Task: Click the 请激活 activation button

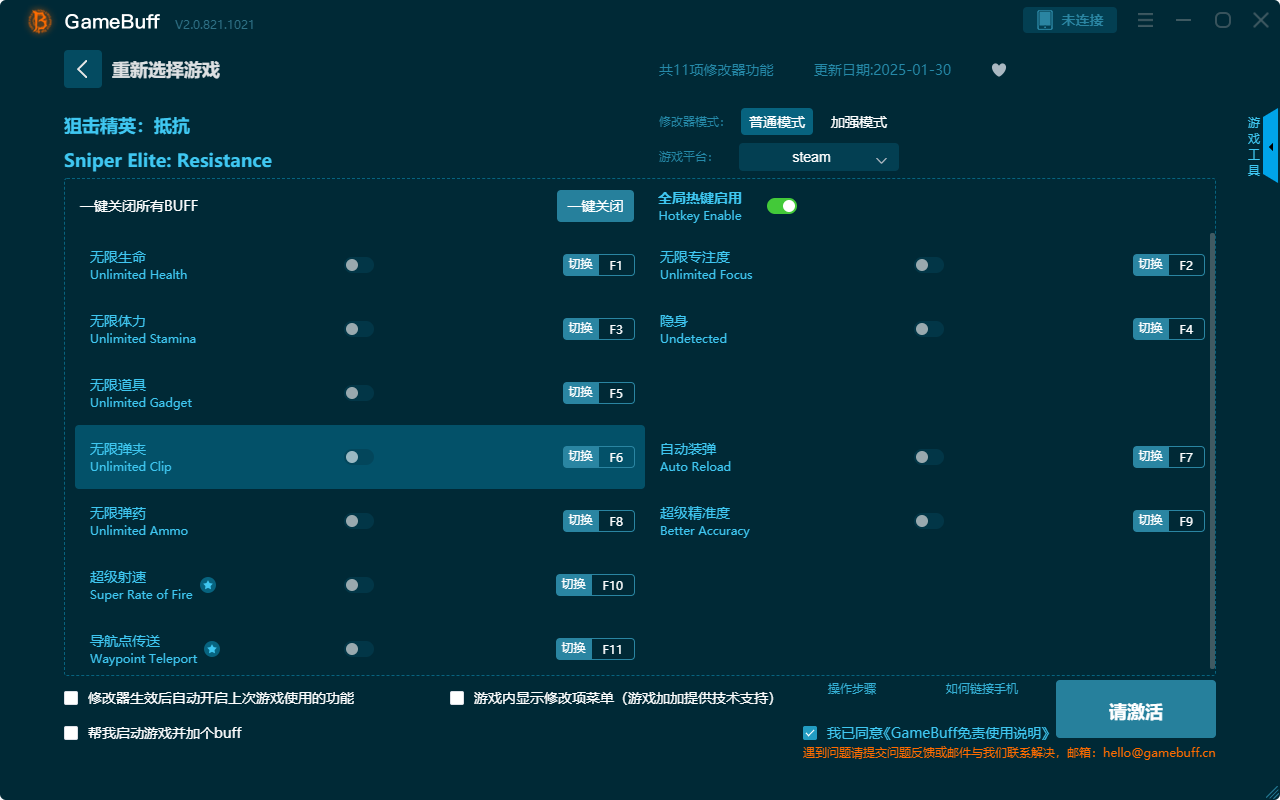Action: click(1135, 709)
